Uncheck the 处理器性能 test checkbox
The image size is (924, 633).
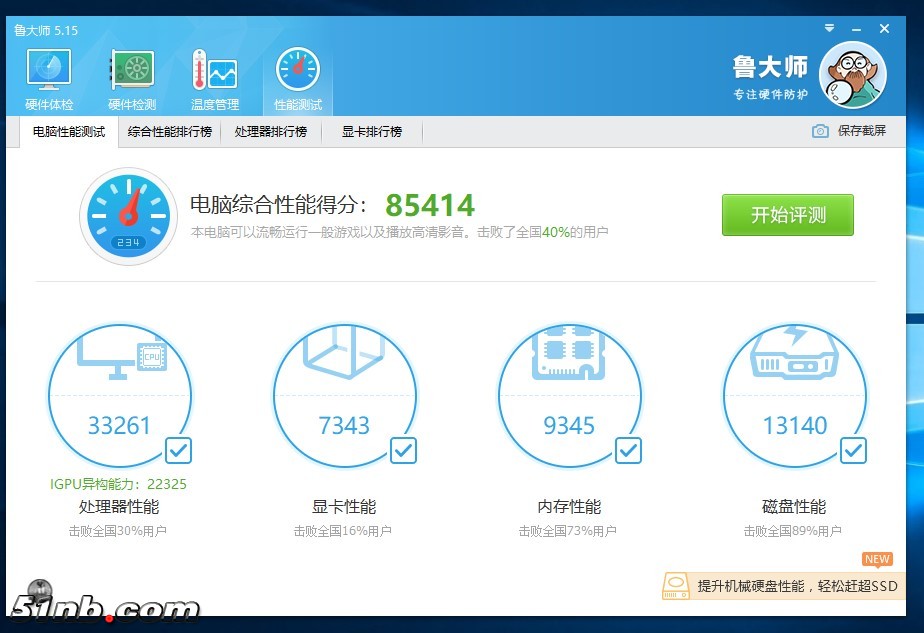[178, 451]
